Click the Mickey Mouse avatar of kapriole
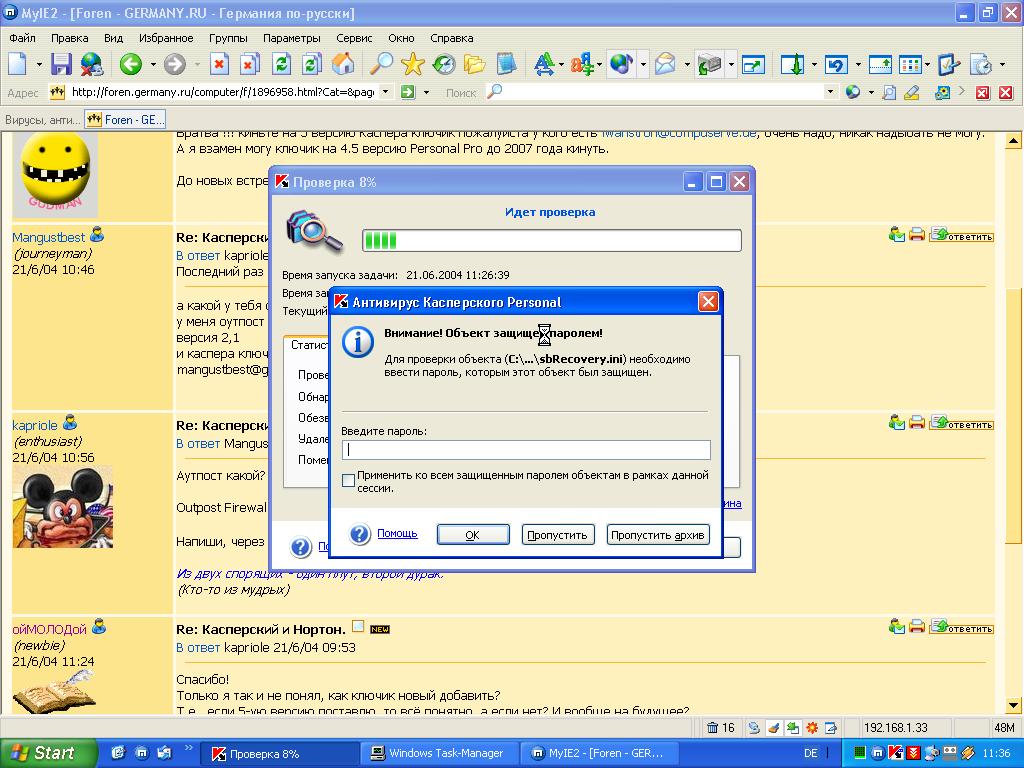The height and width of the screenshot is (768, 1024). tap(63, 507)
